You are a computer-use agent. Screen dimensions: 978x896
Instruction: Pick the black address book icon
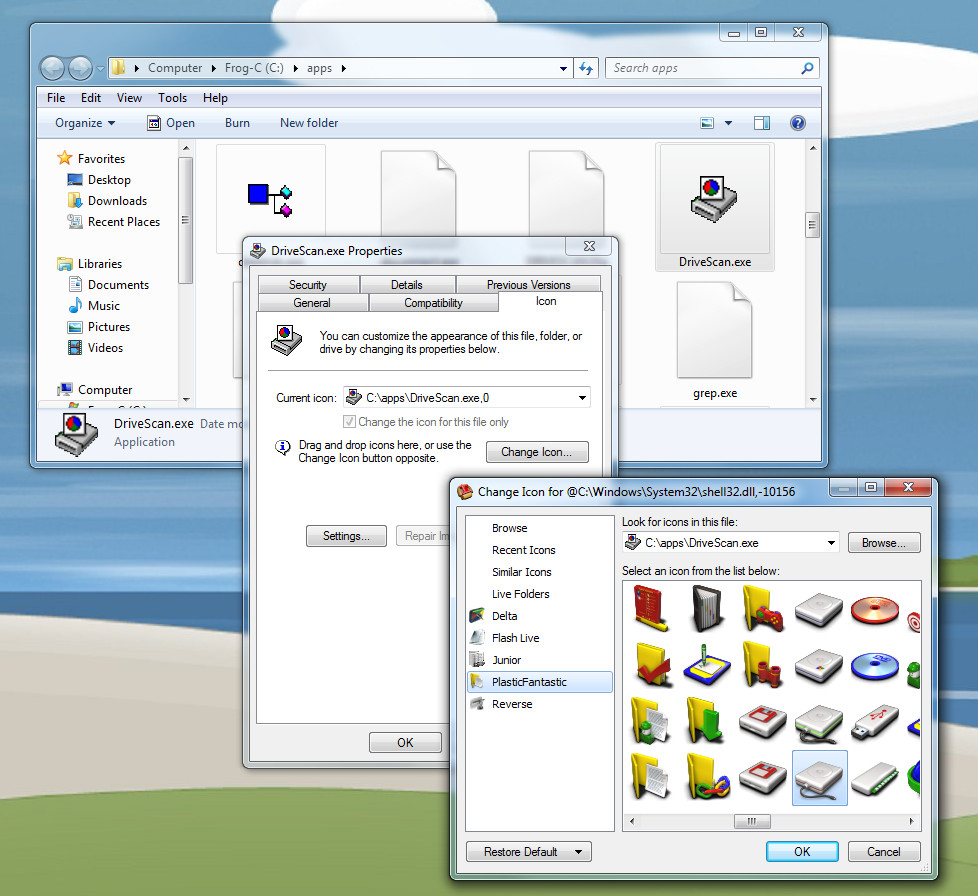point(707,609)
